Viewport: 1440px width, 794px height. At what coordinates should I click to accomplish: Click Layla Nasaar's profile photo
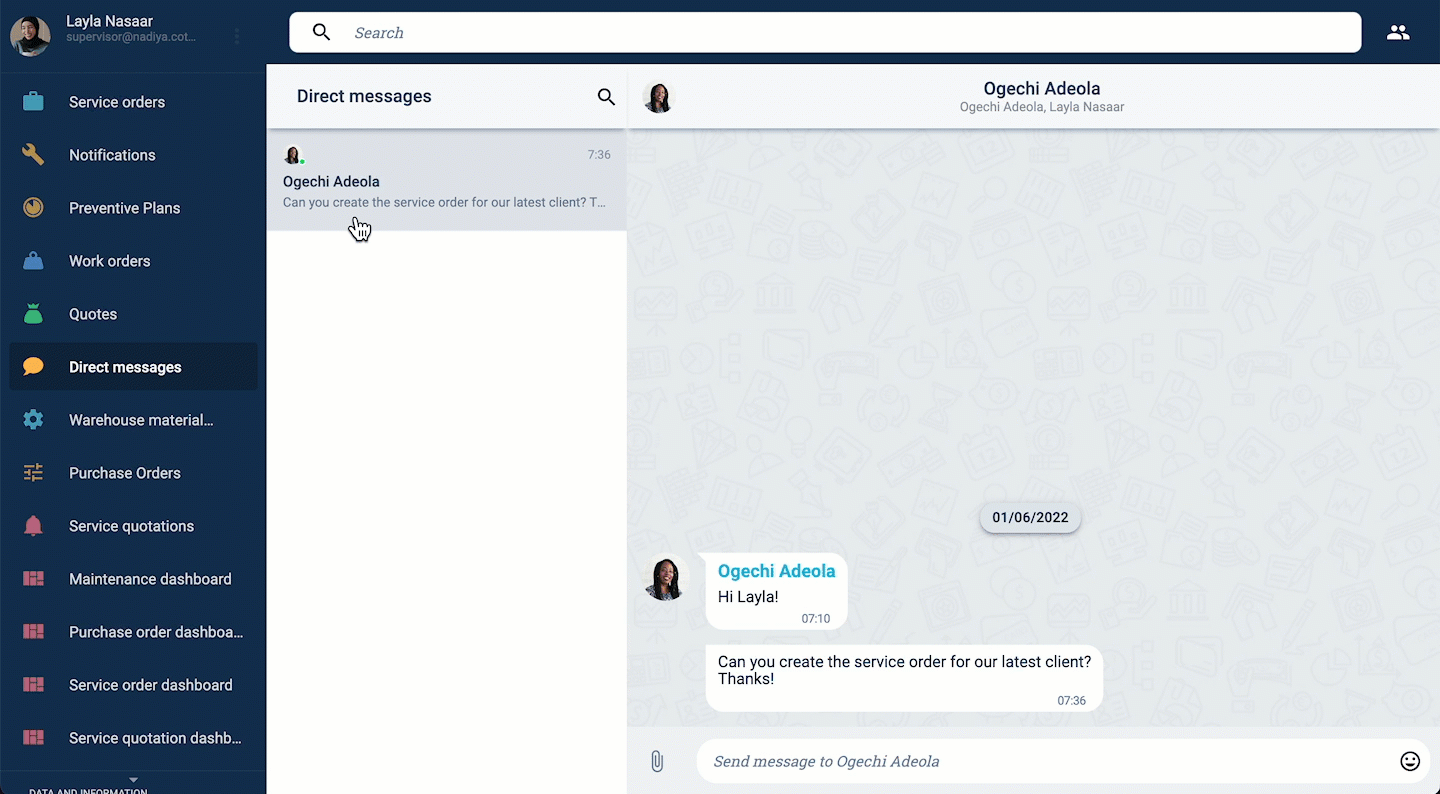(30, 35)
